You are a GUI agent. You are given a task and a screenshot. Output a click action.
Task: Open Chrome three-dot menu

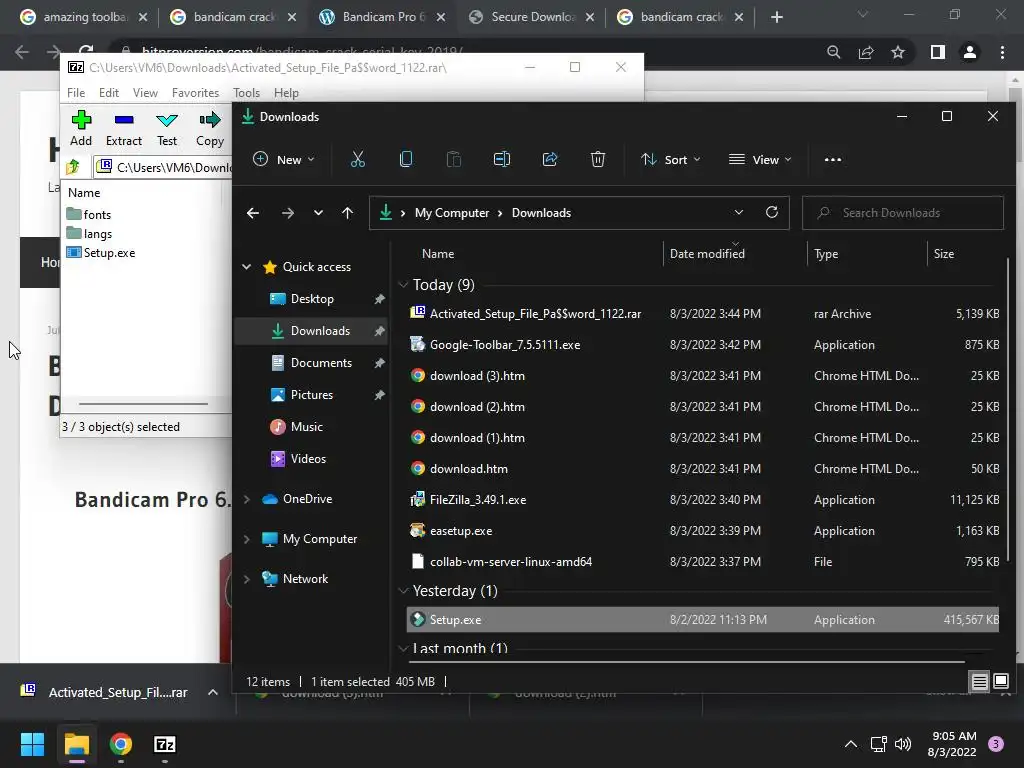coord(1002,52)
